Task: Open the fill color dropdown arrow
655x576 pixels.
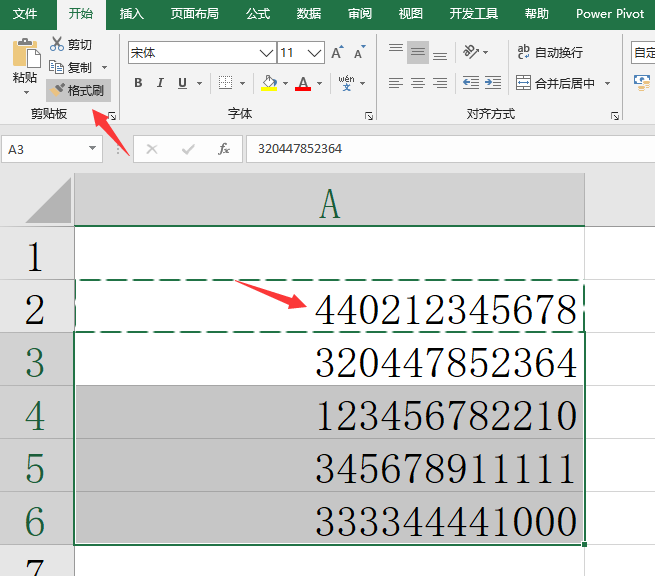Action: [285, 84]
